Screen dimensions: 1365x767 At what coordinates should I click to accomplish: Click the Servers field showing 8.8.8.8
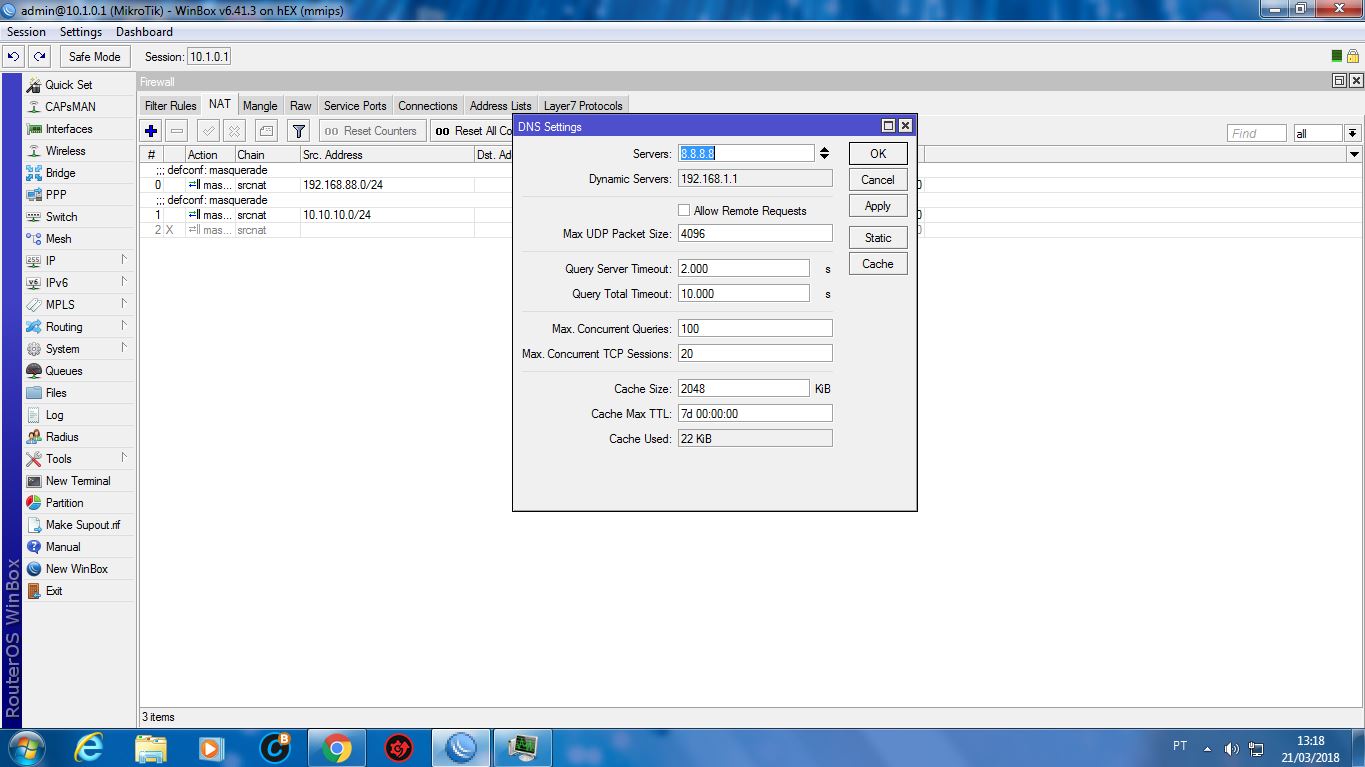click(x=746, y=153)
